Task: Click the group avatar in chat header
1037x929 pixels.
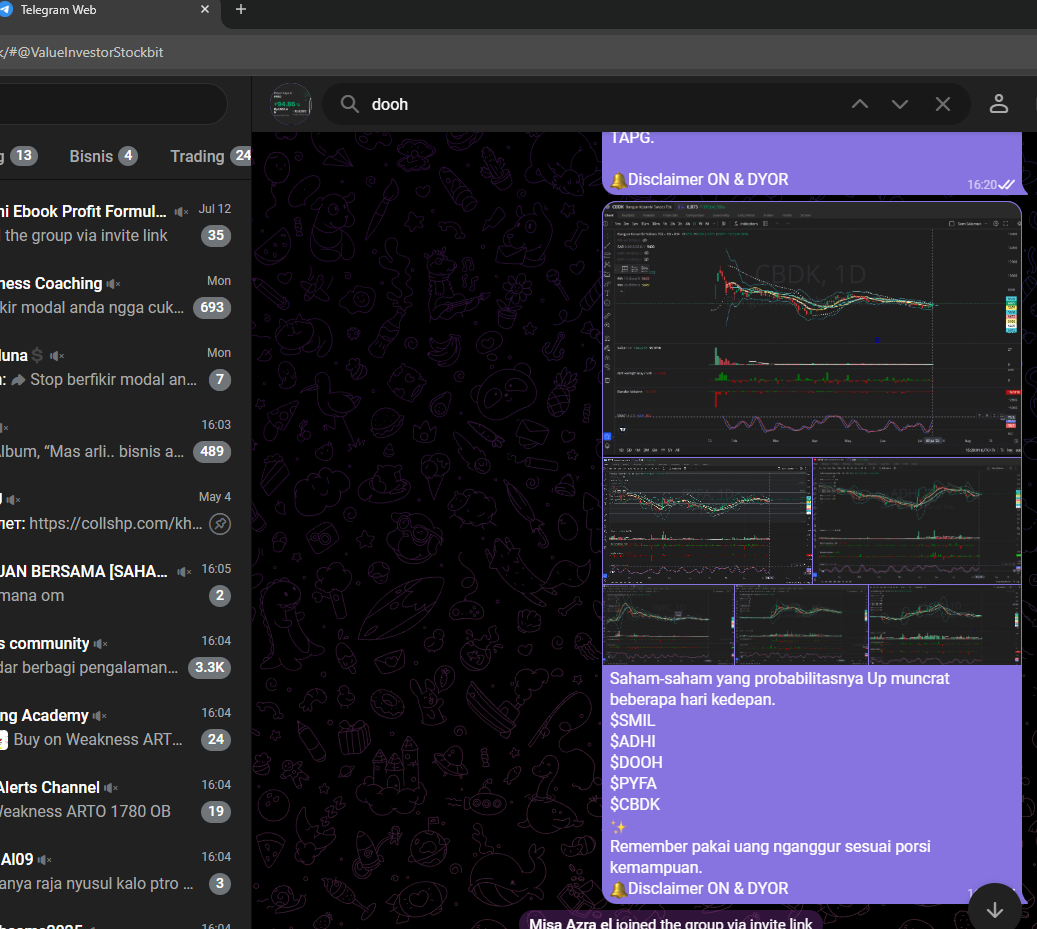Action: (x=291, y=104)
